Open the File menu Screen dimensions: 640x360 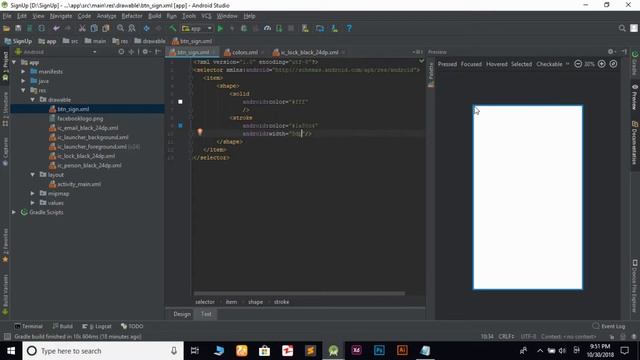point(7,16)
